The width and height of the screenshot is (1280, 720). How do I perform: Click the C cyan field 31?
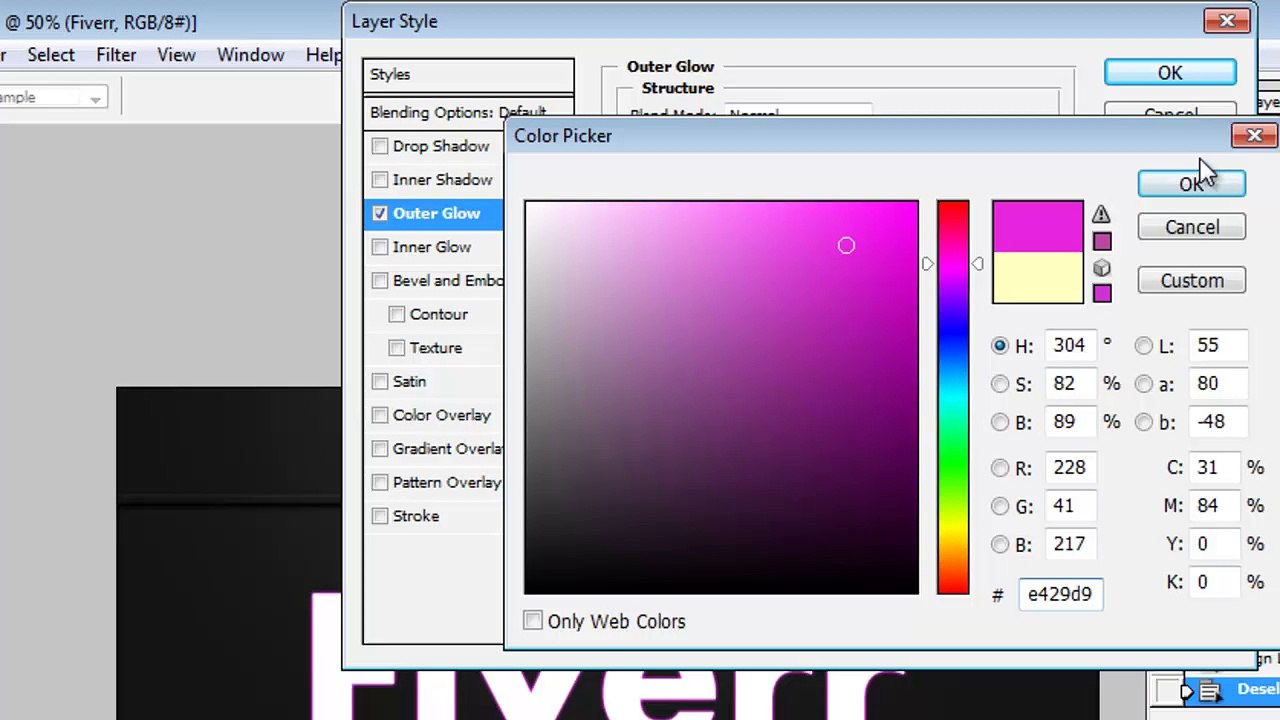[1214, 468]
